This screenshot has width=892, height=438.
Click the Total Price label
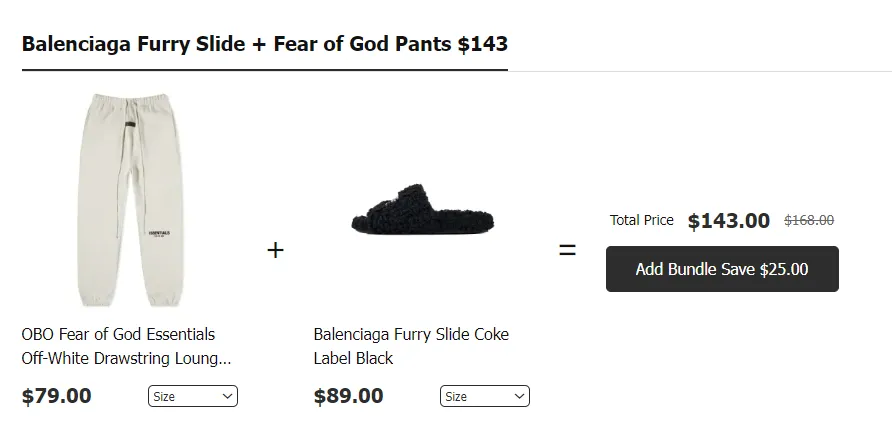[642, 220]
